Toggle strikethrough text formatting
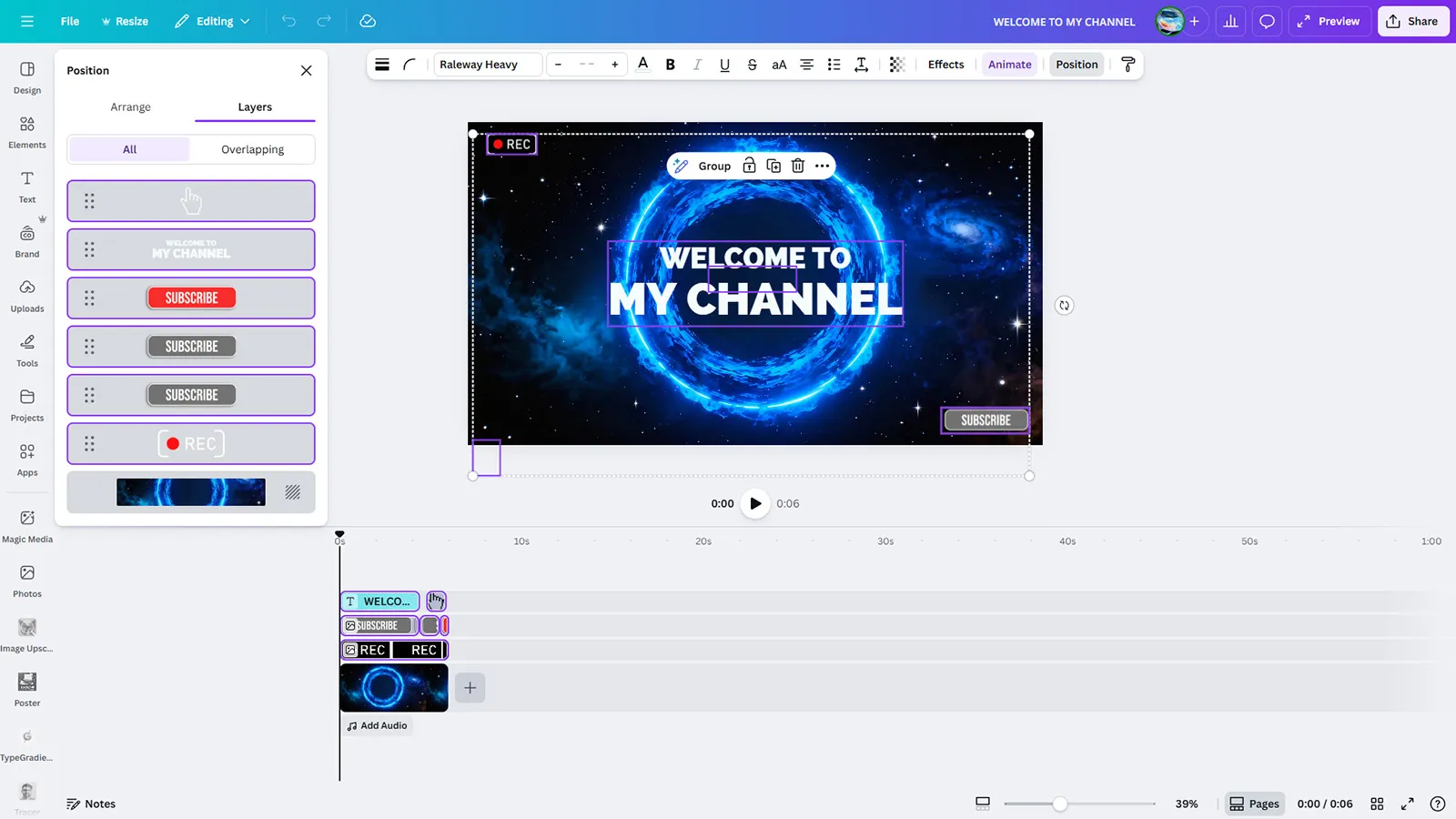 click(x=752, y=65)
